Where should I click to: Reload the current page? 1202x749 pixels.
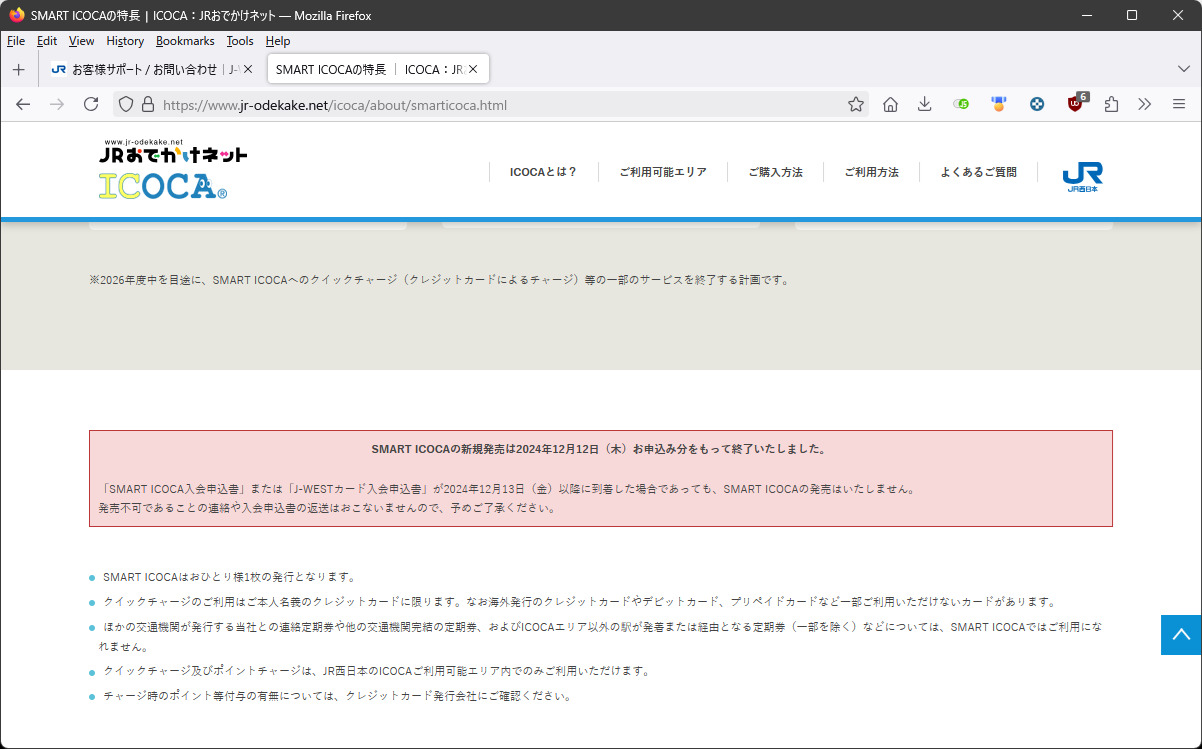pyautogui.click(x=91, y=104)
